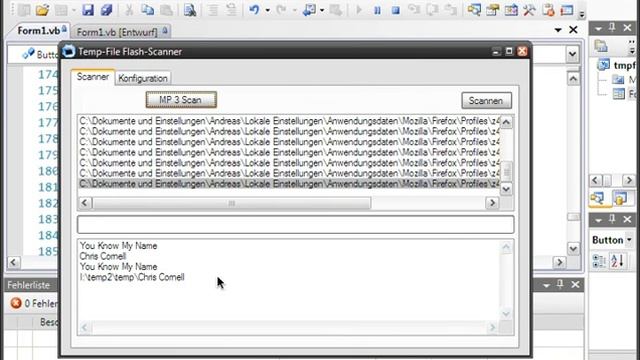This screenshot has height=360, width=640.
Task: Click the Step Out debug icon
Action: pyautogui.click(x=451, y=9)
